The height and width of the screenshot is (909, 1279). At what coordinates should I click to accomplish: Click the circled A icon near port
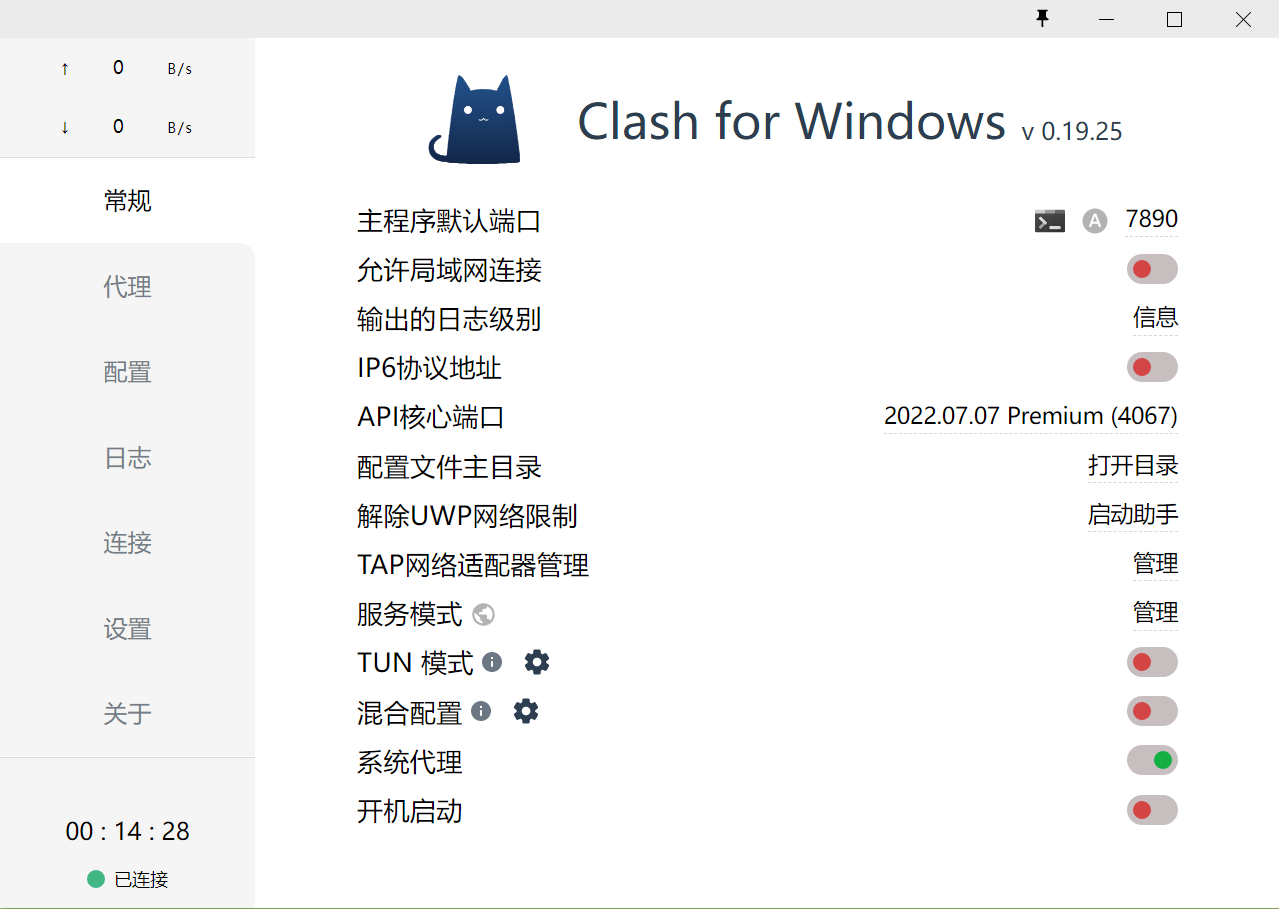[x=1095, y=221]
